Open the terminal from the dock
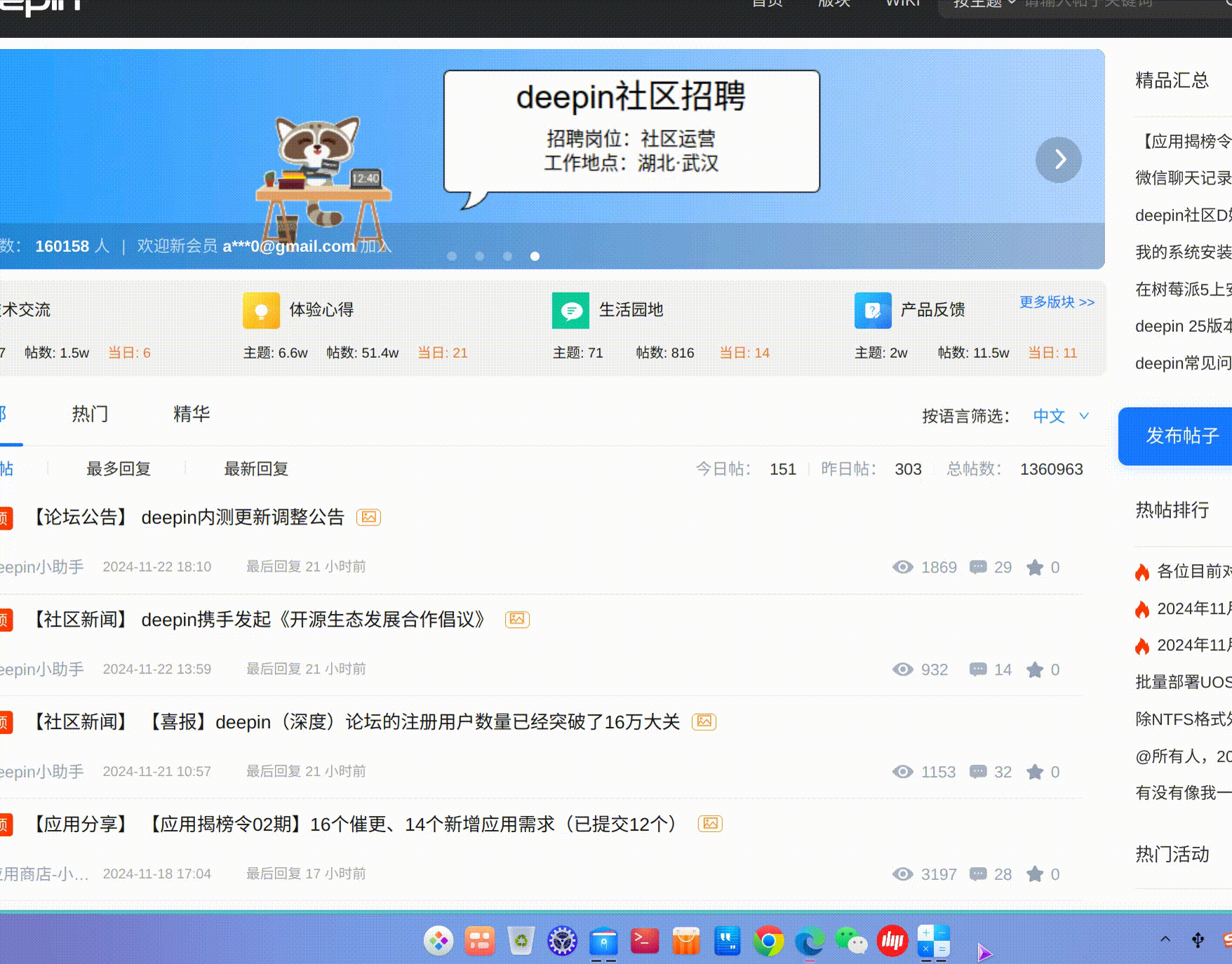 [645, 941]
